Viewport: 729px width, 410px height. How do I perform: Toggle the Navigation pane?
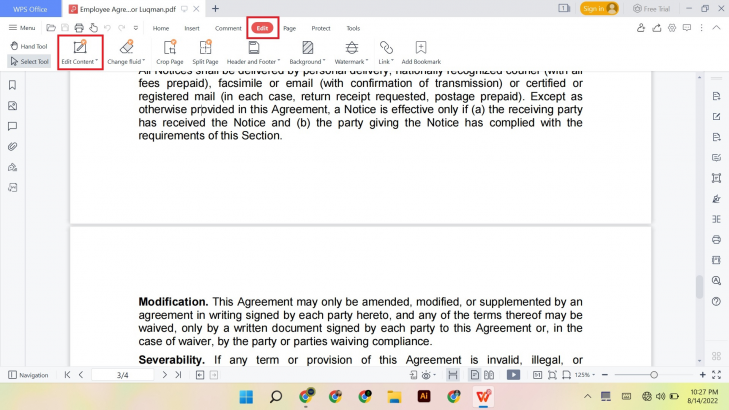click(x=28, y=375)
